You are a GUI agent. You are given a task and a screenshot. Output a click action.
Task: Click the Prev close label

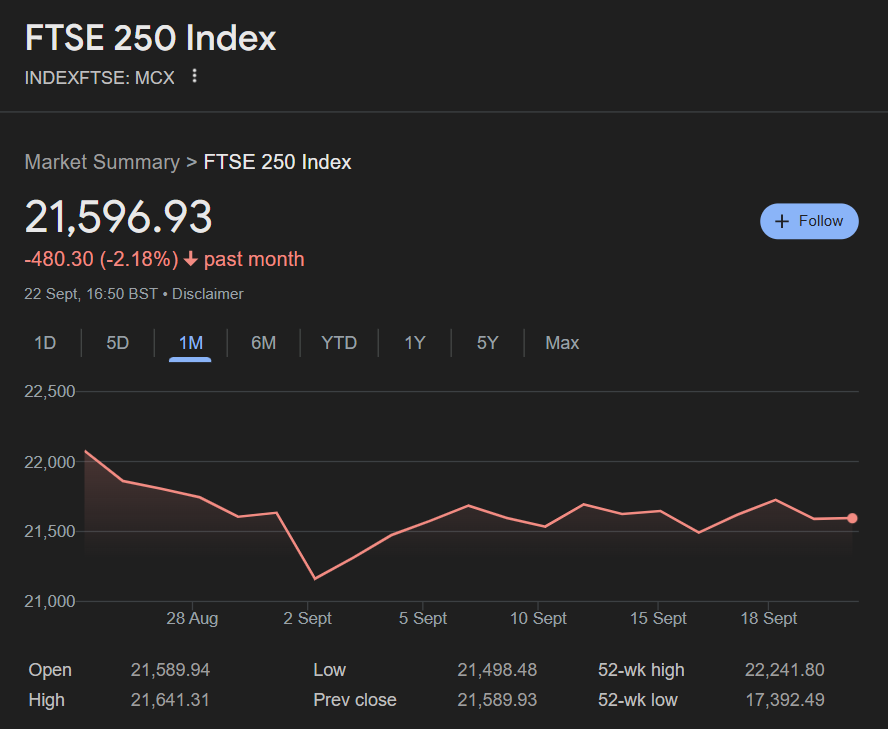click(355, 700)
